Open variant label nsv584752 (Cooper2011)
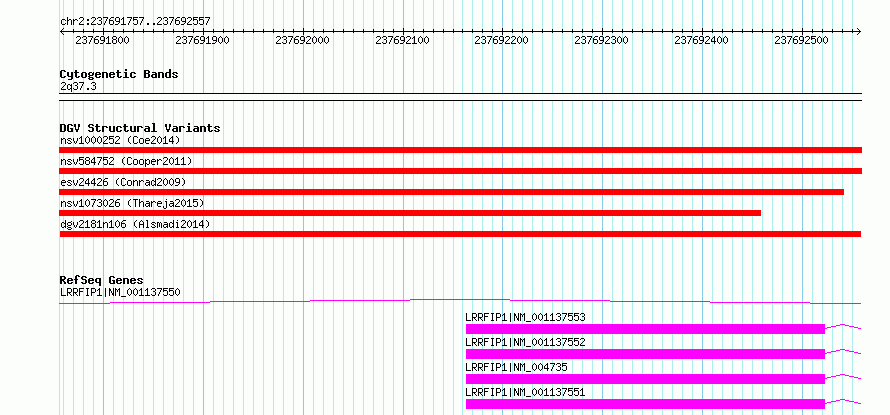The width and height of the screenshot is (890, 415). point(126,161)
